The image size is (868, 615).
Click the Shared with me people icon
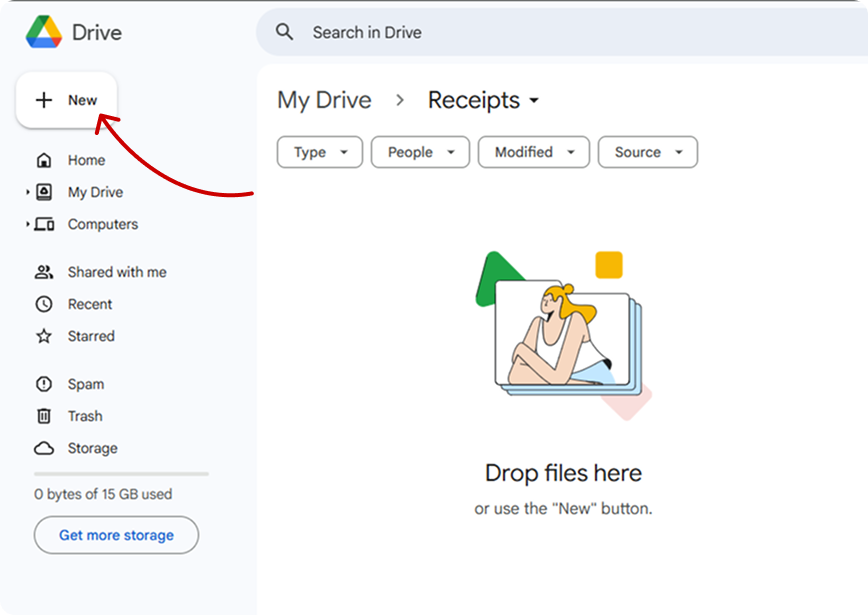click(44, 272)
